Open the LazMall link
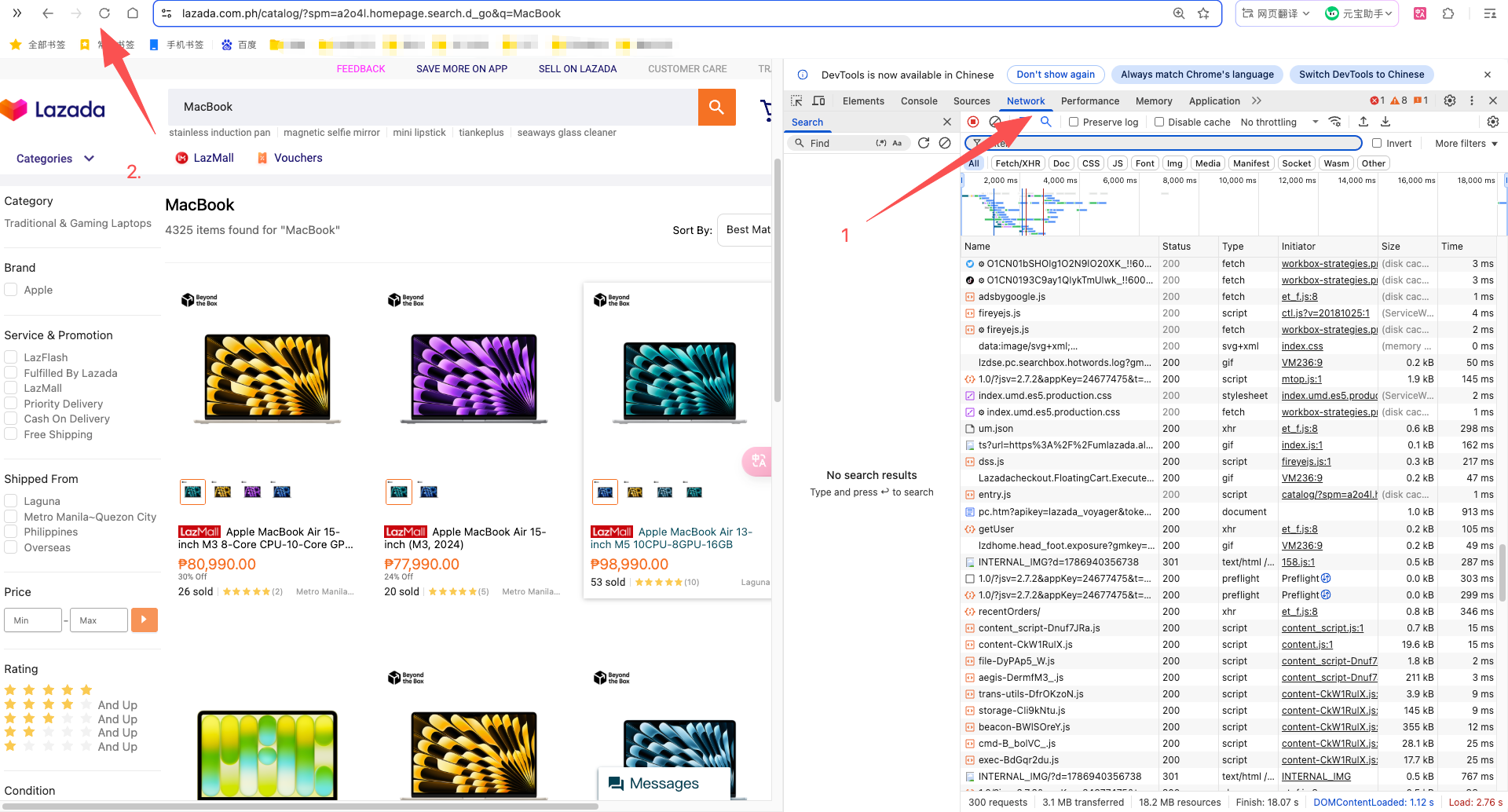This screenshot has width=1508, height=812. (x=205, y=158)
